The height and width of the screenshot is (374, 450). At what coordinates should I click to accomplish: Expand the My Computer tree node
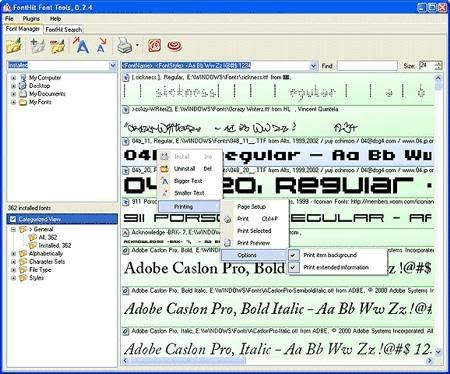[14, 78]
